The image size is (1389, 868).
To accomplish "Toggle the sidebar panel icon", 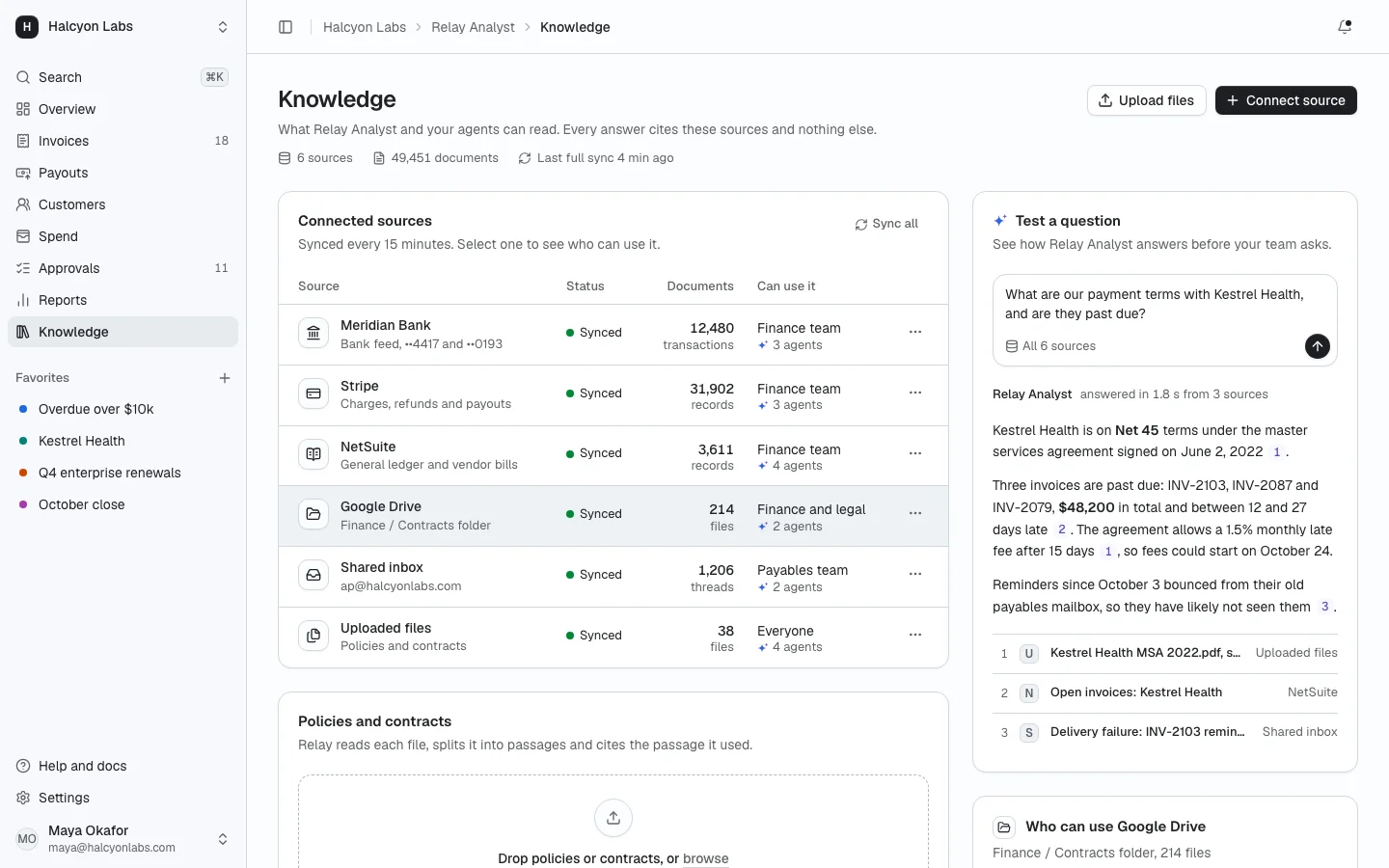I will tap(286, 27).
